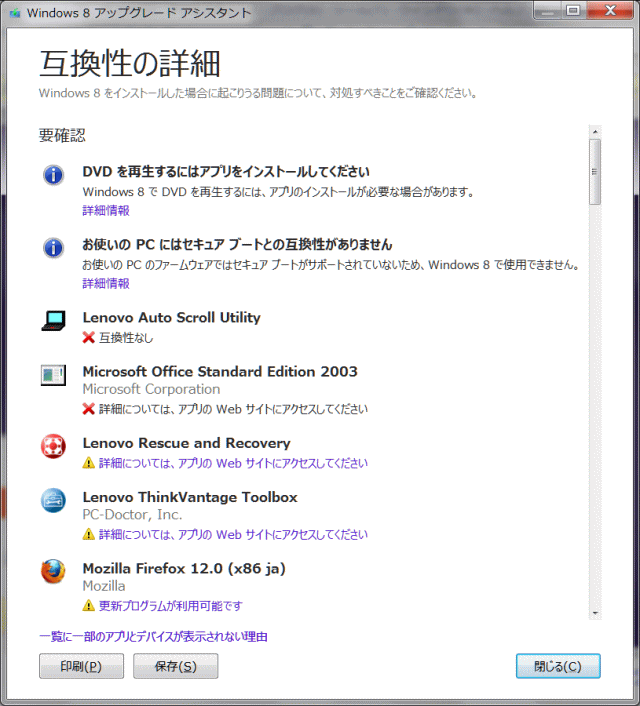Click the 閉じる(C) close button
Viewport: 640px width, 706px height.
(x=558, y=666)
